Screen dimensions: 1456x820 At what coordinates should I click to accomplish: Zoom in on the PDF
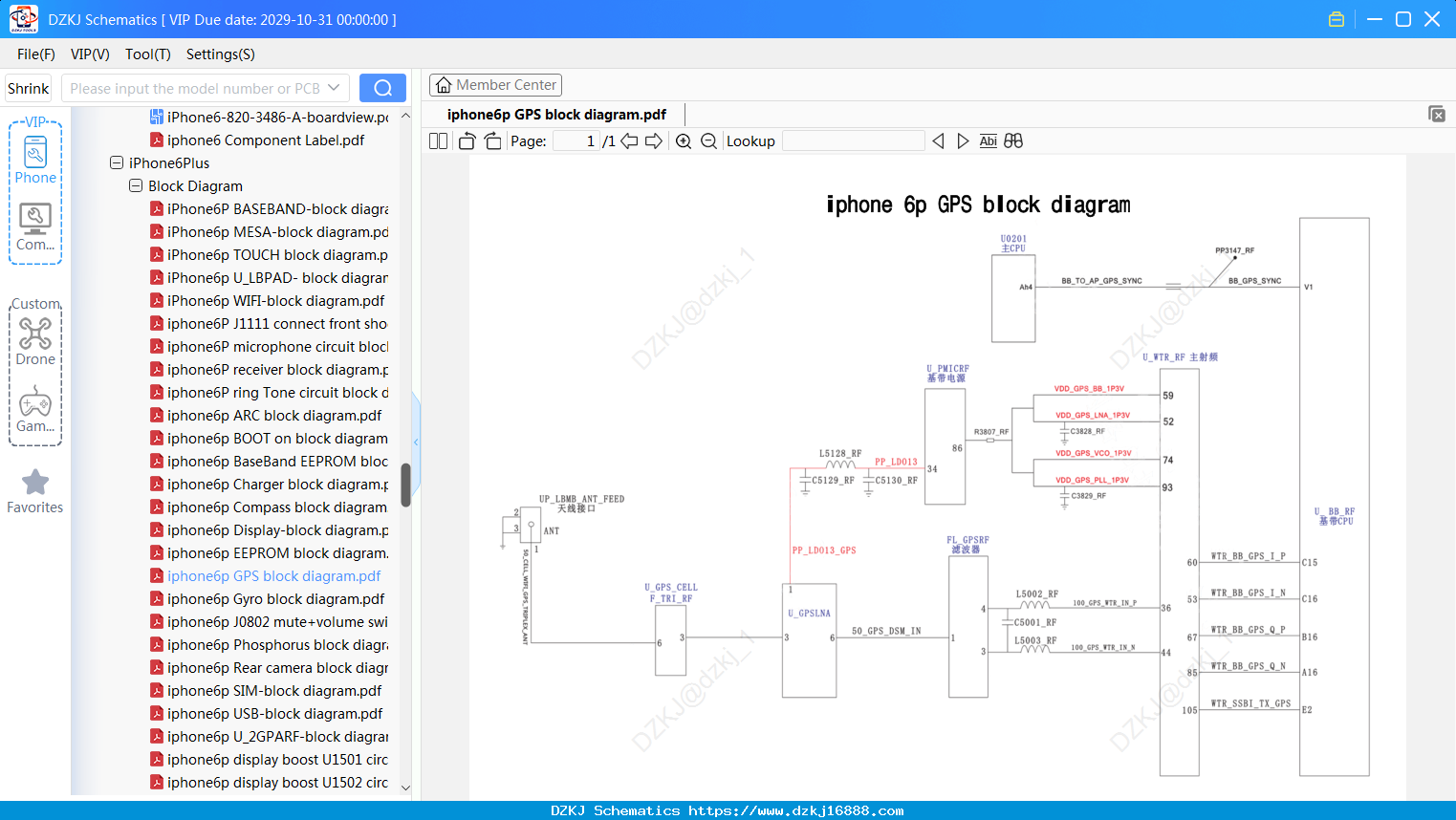coord(684,141)
